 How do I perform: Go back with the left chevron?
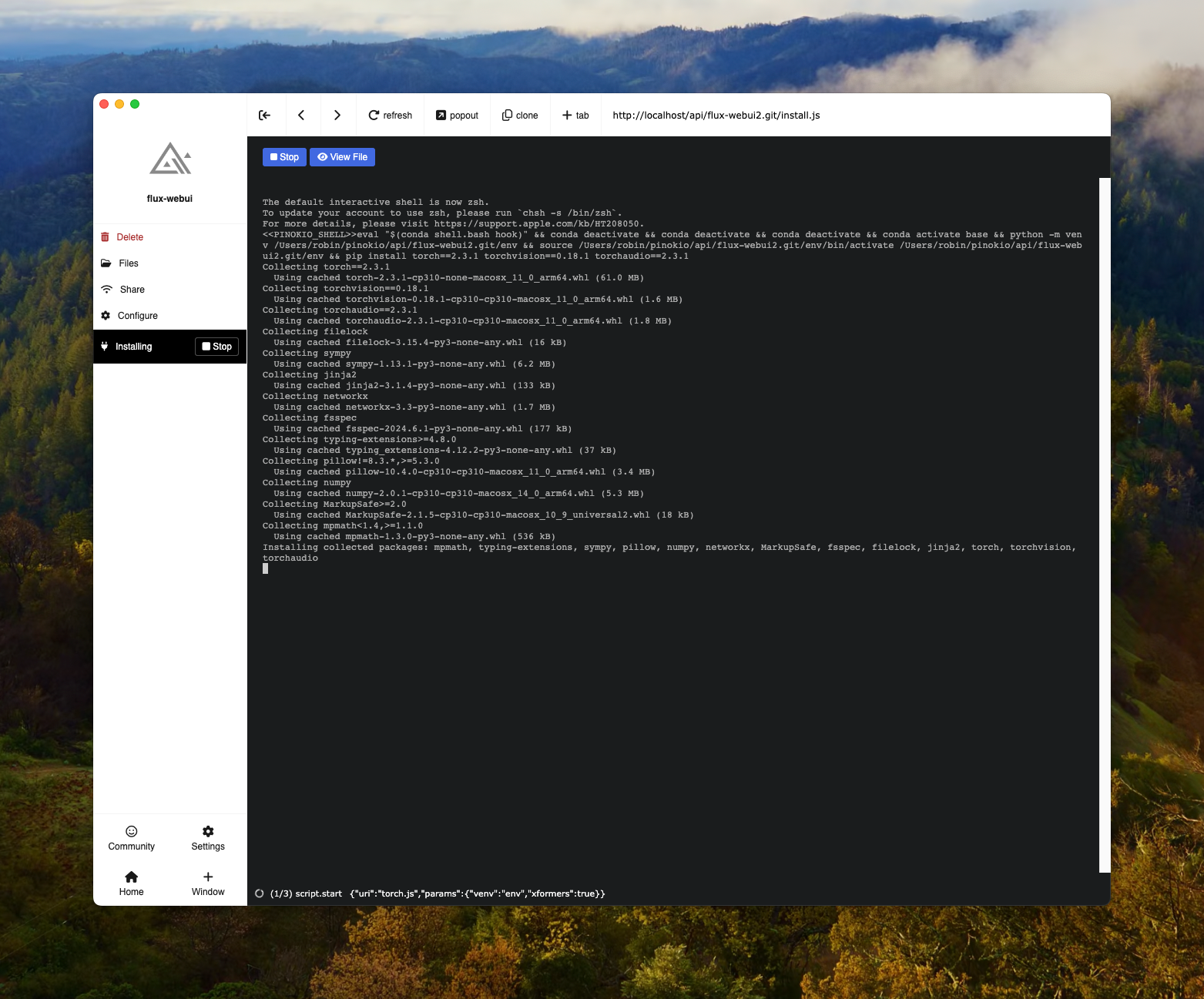301,116
